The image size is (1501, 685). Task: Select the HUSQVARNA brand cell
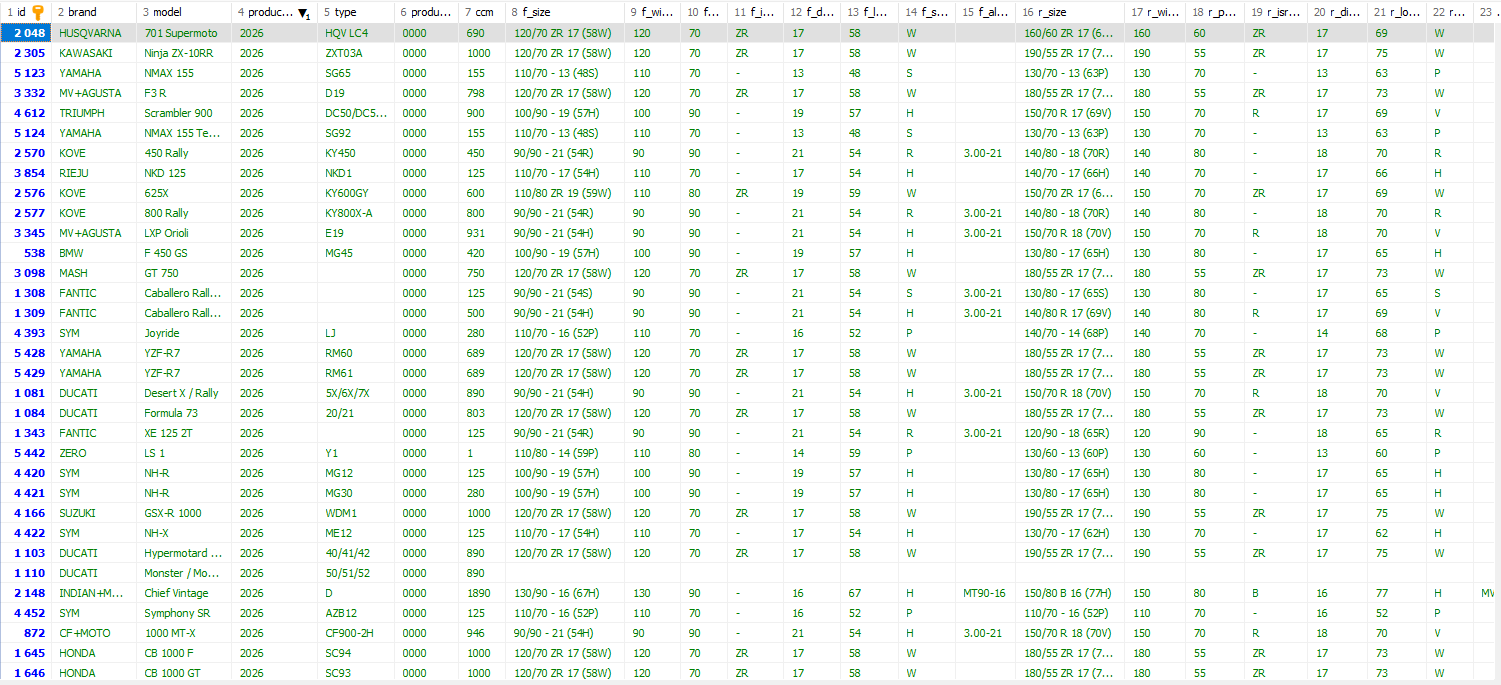coord(93,33)
